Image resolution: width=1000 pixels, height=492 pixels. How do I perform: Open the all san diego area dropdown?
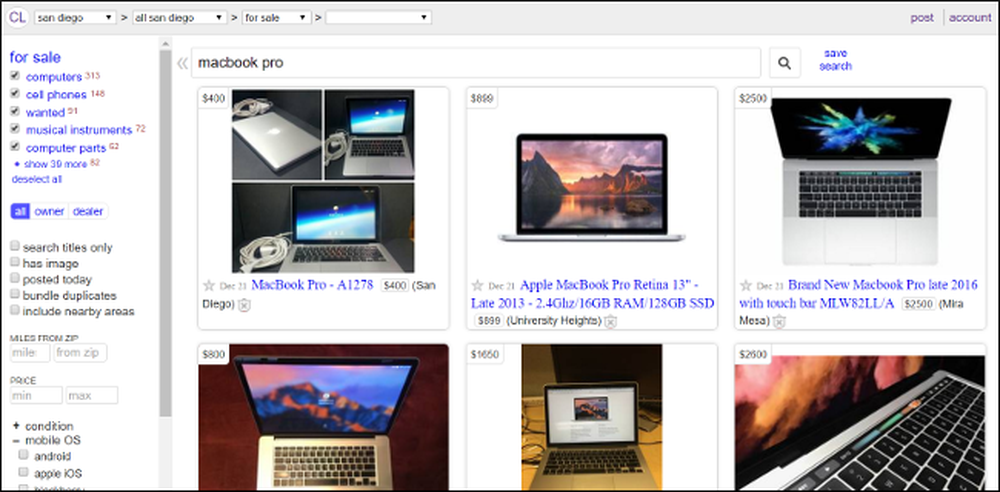coord(179,17)
